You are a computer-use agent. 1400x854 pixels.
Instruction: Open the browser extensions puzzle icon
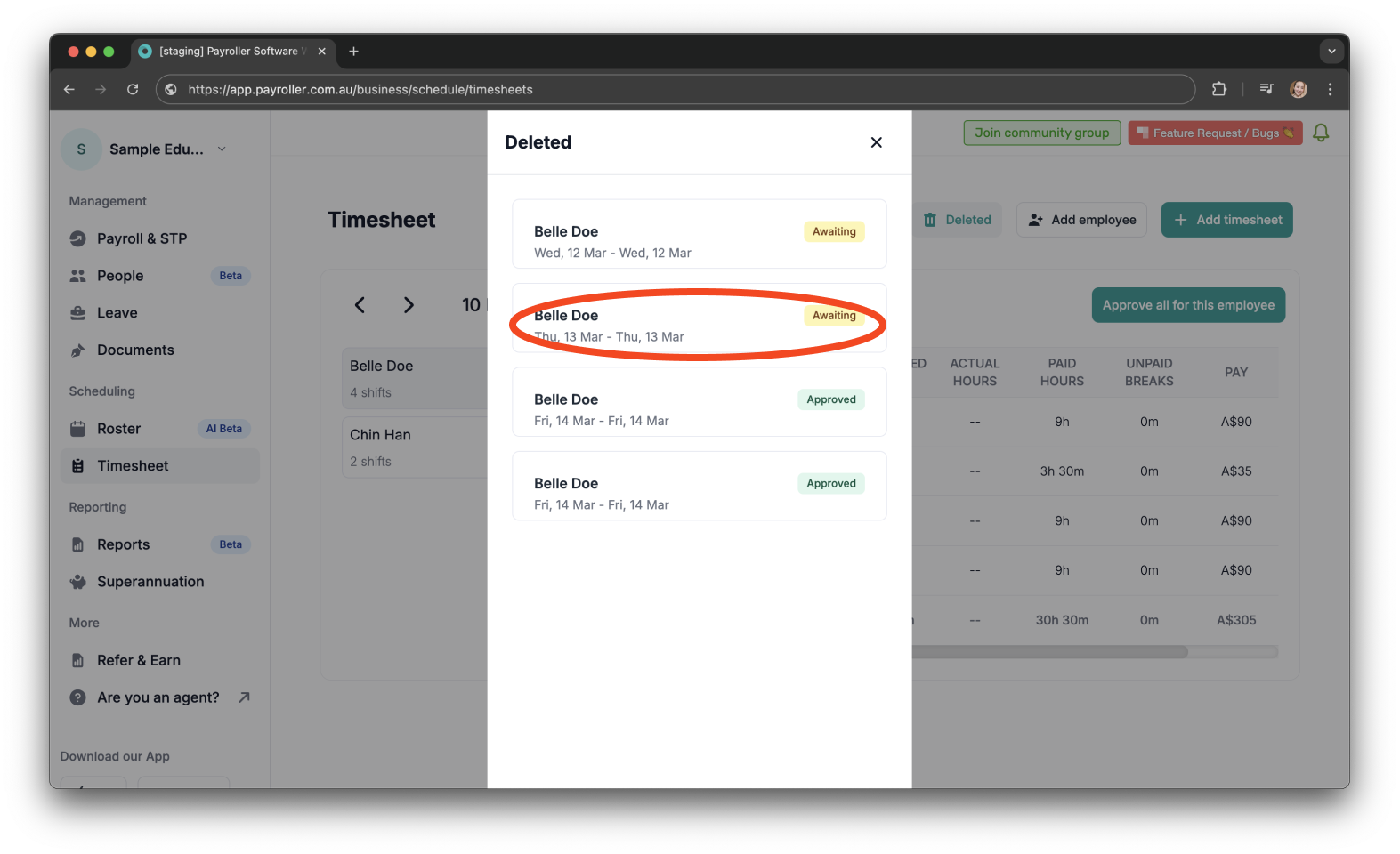[1219, 89]
